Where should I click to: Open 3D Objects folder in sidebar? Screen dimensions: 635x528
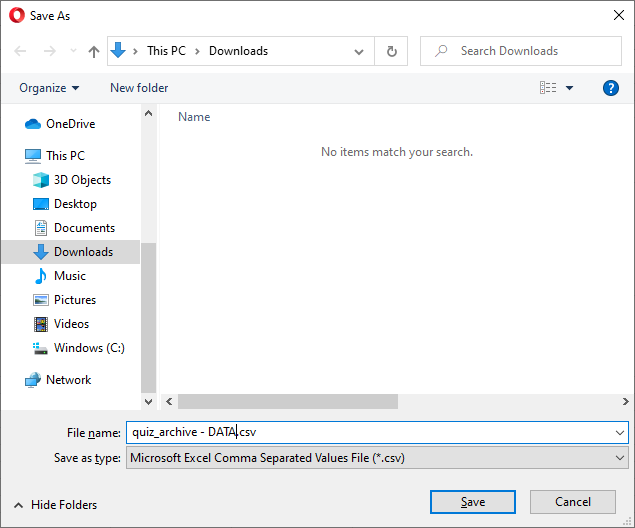click(x=82, y=180)
